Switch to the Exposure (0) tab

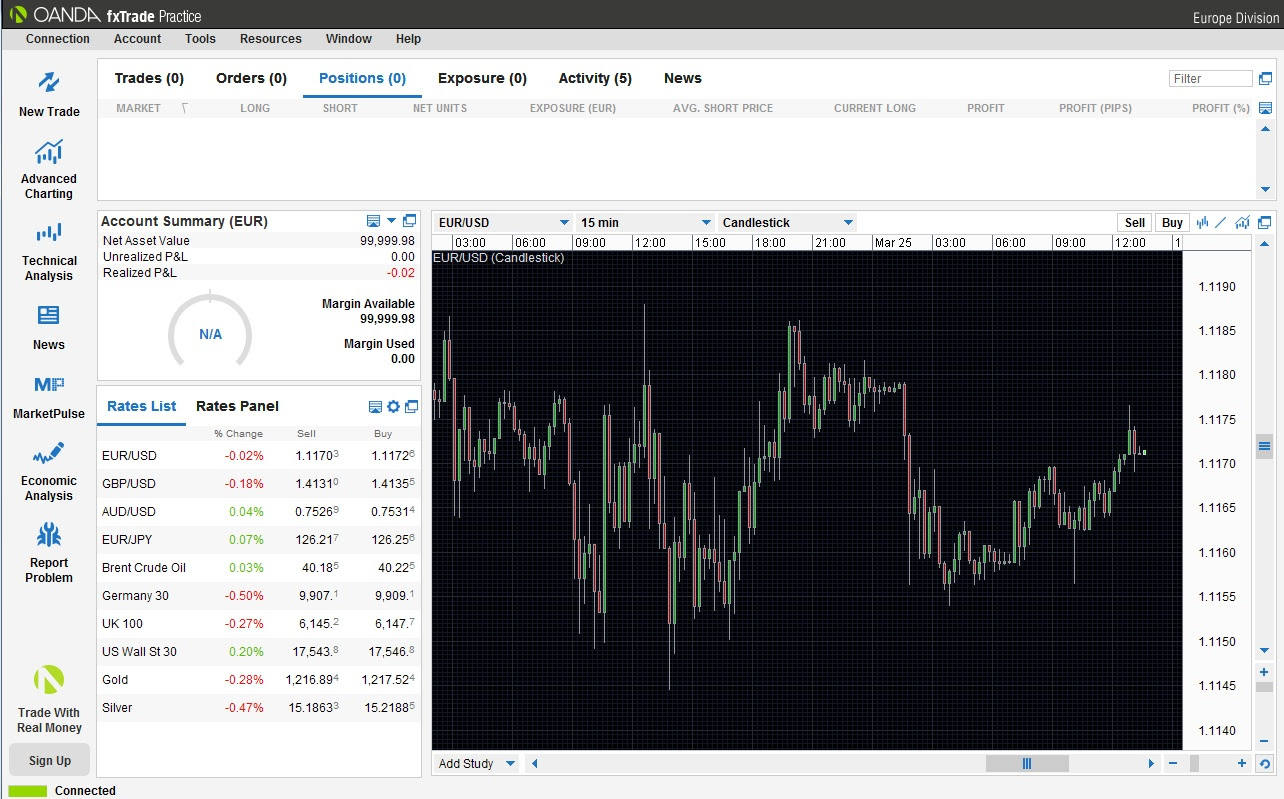(482, 78)
